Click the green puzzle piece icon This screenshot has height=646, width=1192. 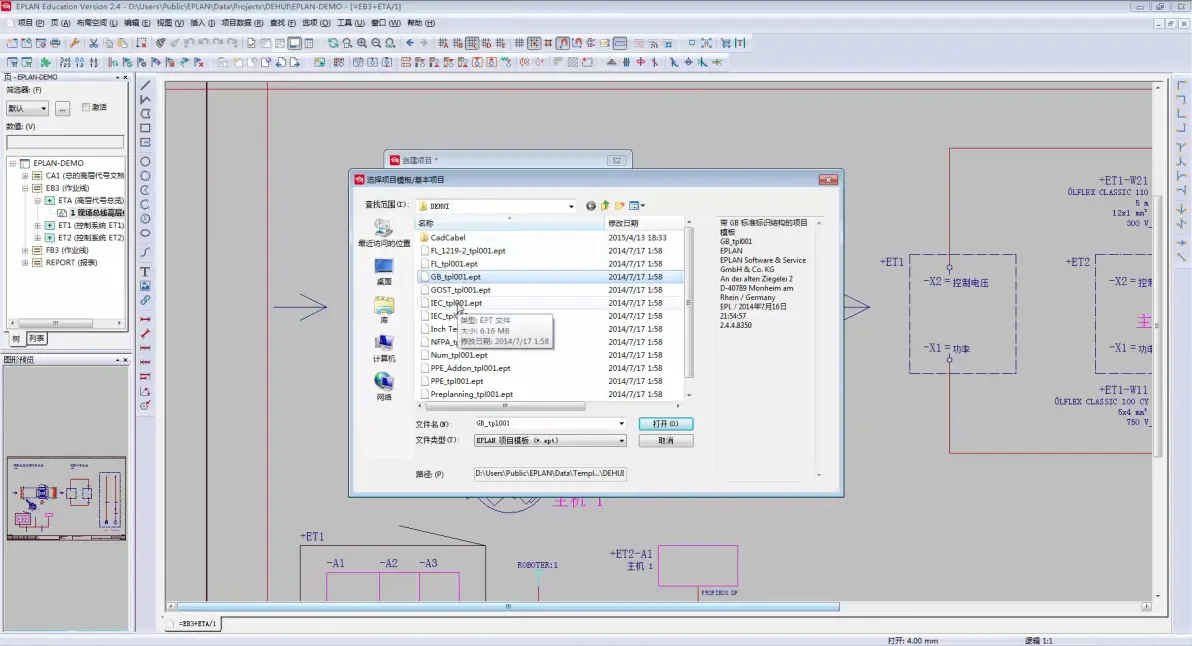point(46,62)
